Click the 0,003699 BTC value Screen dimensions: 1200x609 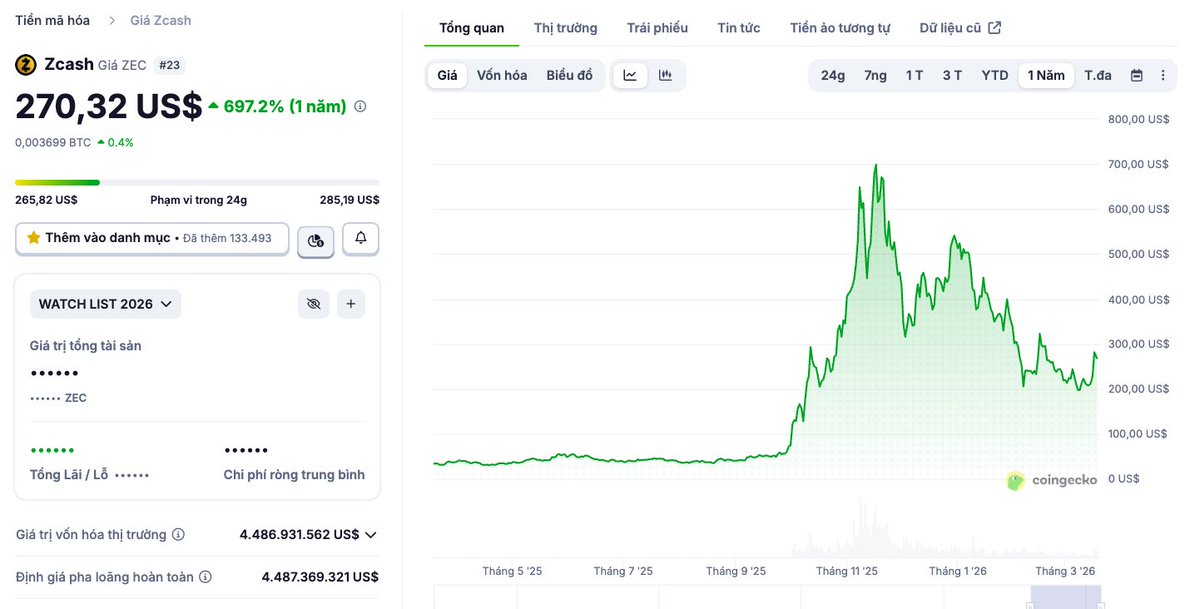tap(52, 142)
